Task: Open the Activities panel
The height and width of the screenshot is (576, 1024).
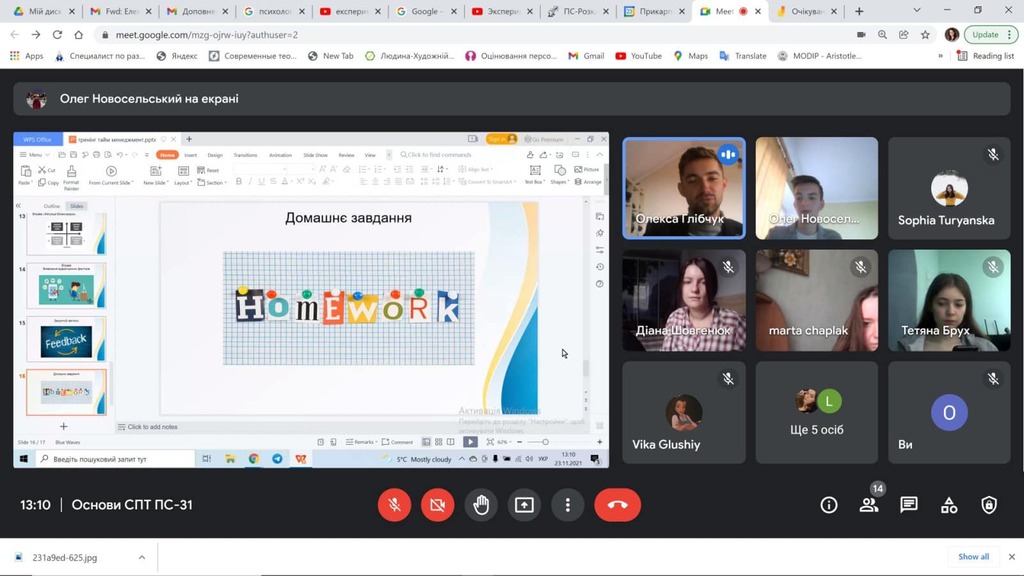Action: 949,505
